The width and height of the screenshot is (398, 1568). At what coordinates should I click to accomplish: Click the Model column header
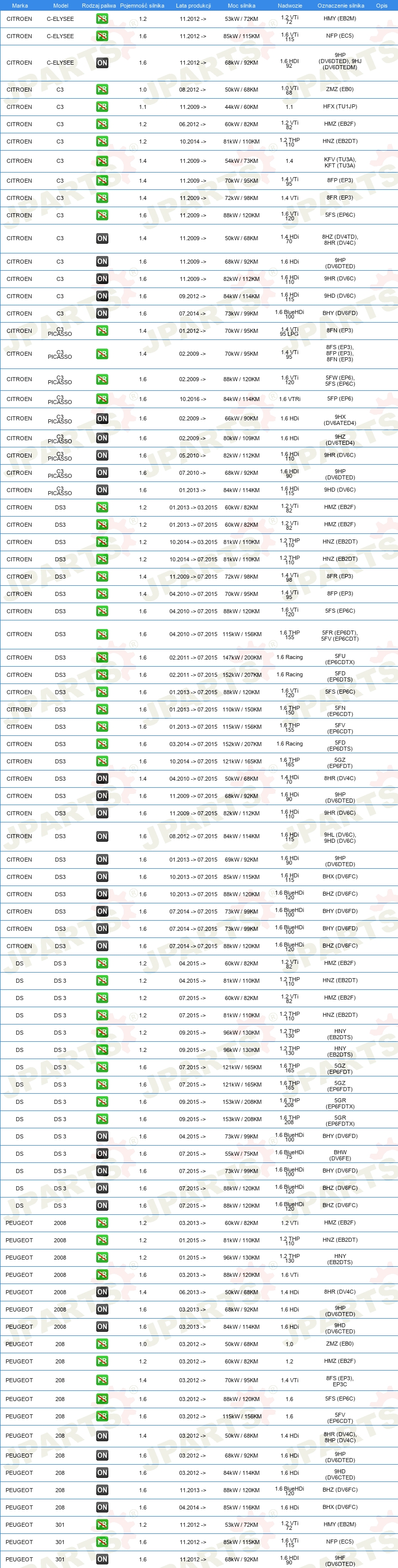coord(60,6)
